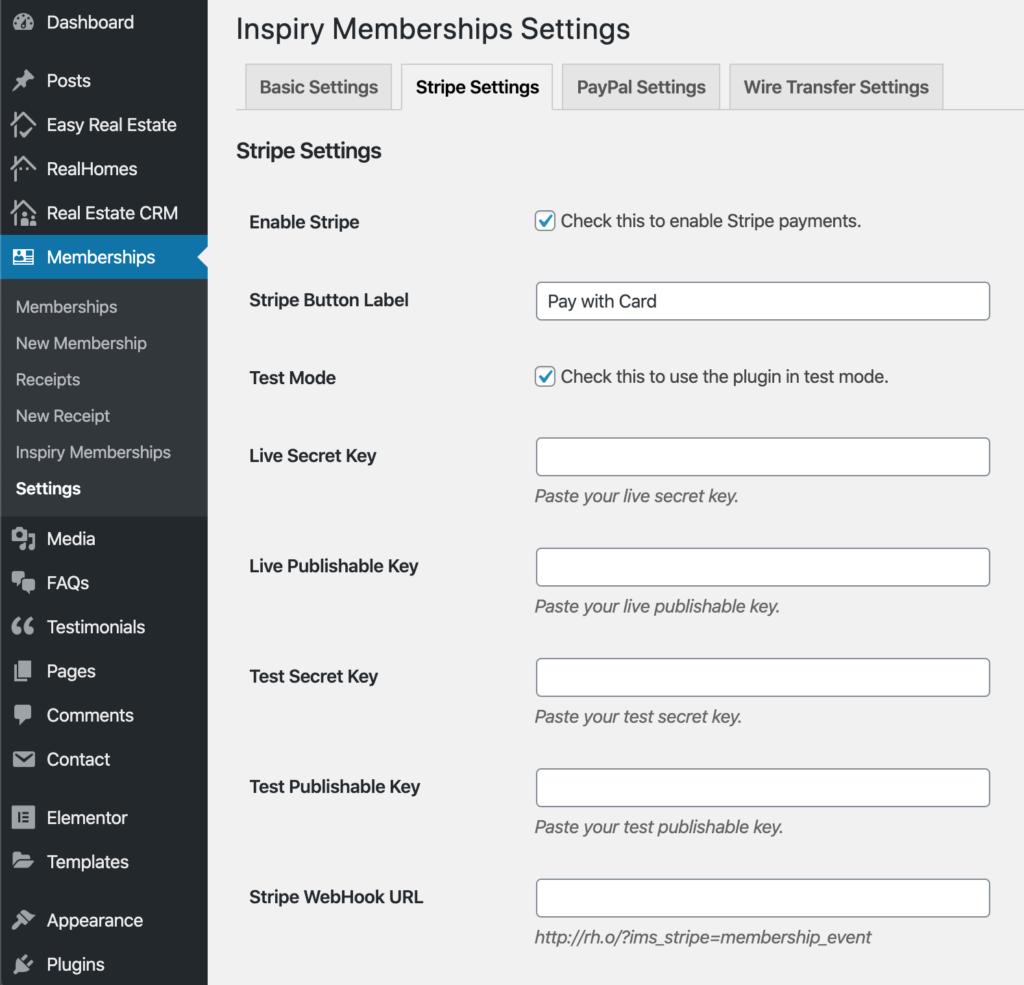Viewport: 1024px width, 985px height.
Task: Open the Settings submenu link
Action: 48,489
